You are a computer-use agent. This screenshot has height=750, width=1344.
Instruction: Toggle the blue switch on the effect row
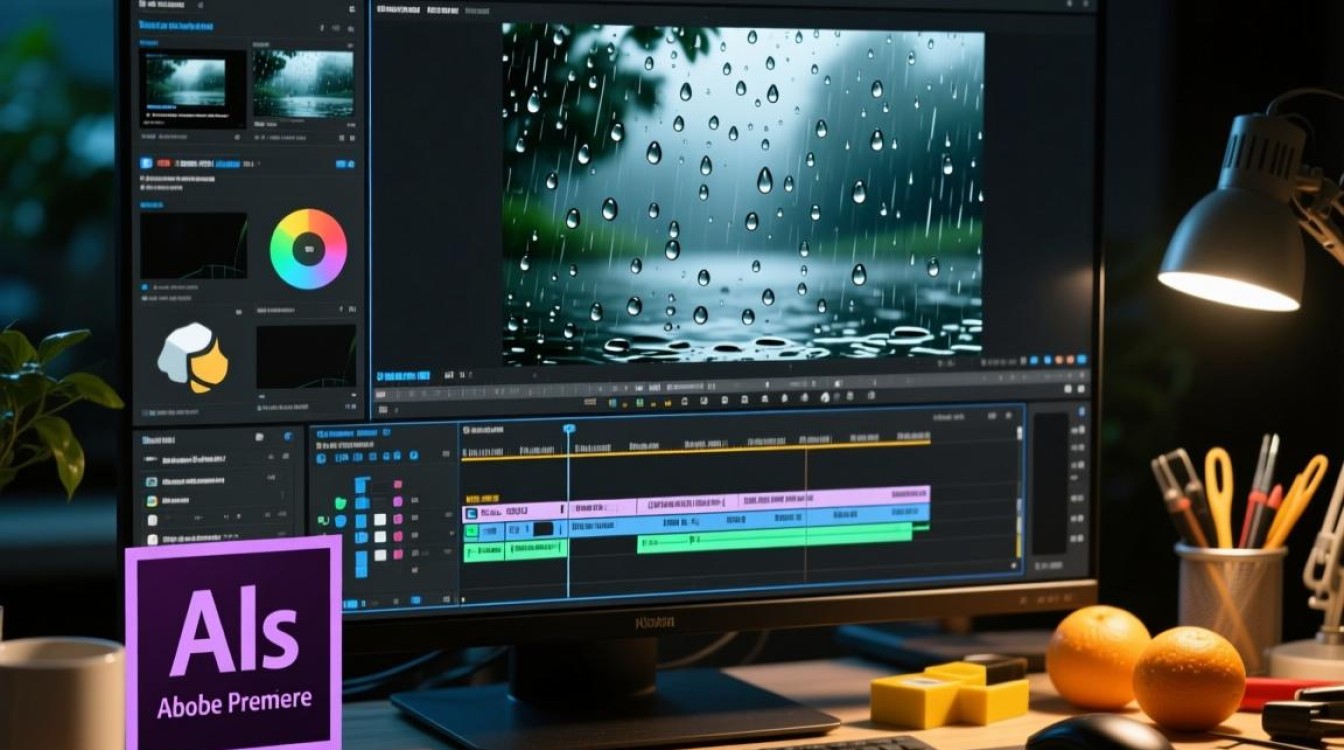click(x=345, y=164)
